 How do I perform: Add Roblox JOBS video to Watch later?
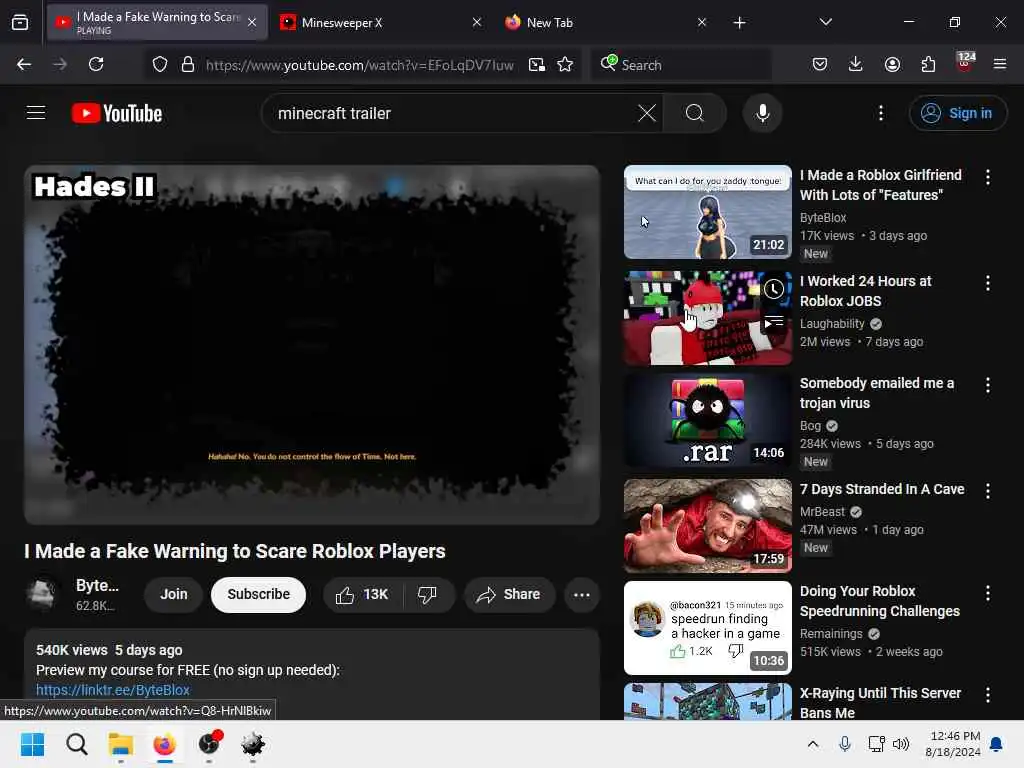774,289
